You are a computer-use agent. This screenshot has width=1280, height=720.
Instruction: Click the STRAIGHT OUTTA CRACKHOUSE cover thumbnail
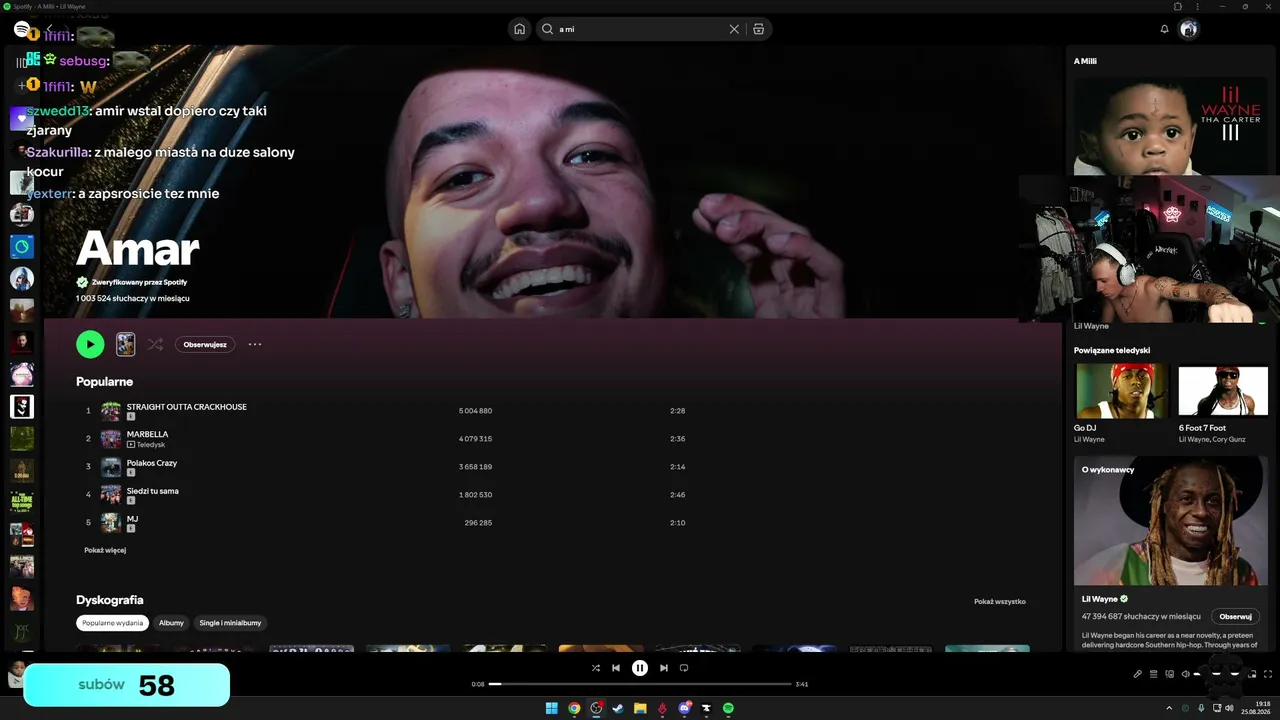111,411
